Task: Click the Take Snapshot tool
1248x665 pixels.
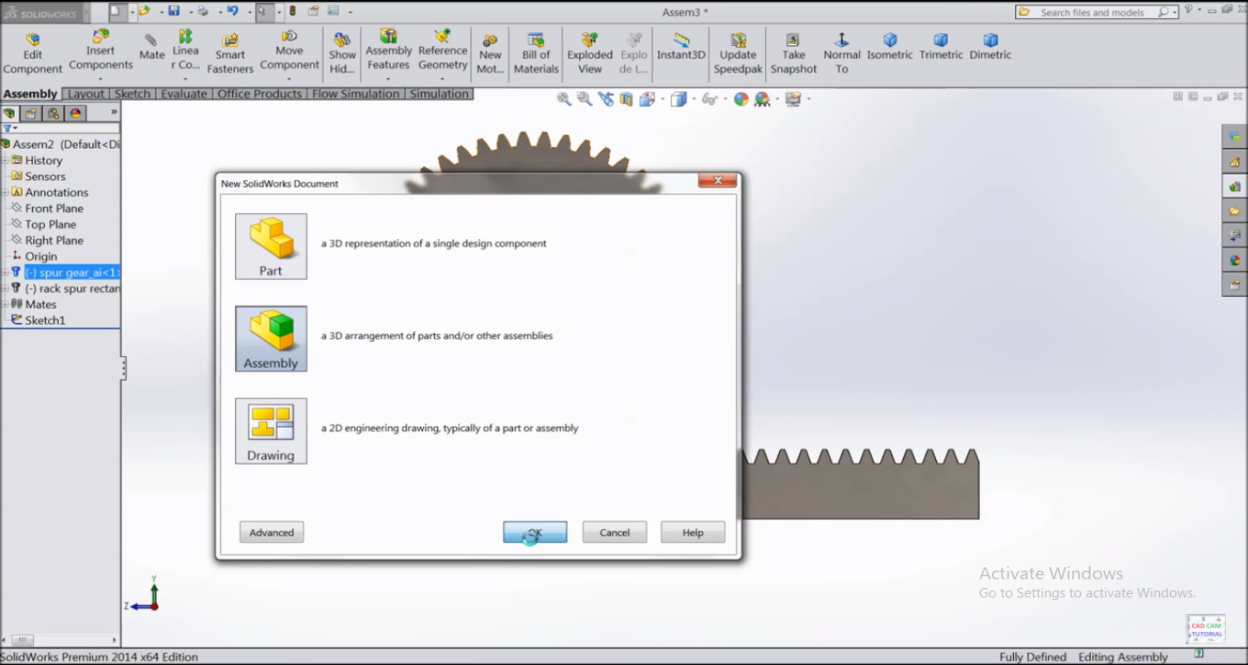Action: [x=794, y=54]
